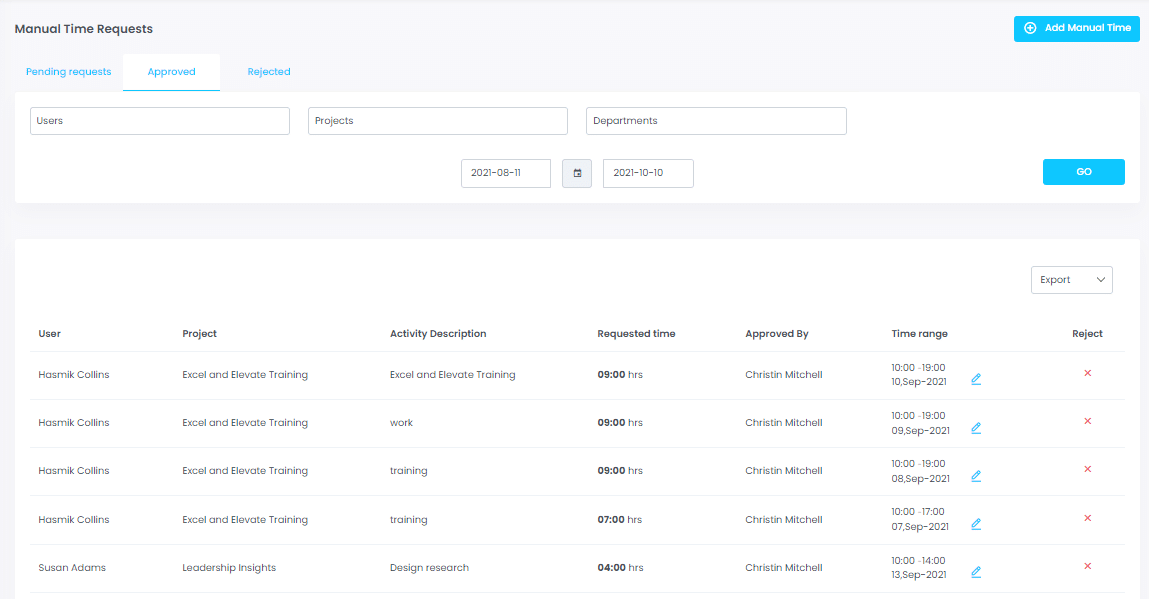The width and height of the screenshot is (1149, 599).
Task: Edit time range for 09,Sep-2021 entry
Action: click(976, 428)
